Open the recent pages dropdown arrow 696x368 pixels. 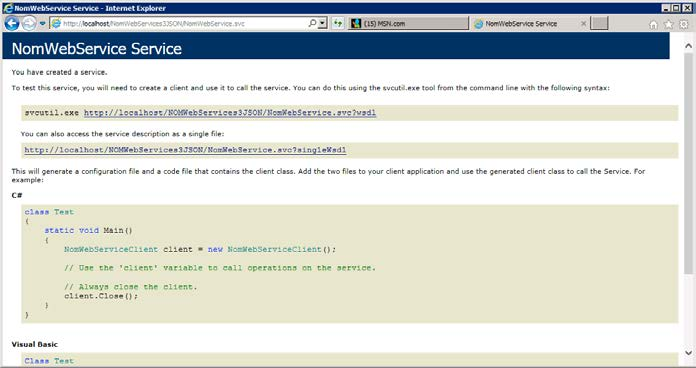[x=42, y=24]
